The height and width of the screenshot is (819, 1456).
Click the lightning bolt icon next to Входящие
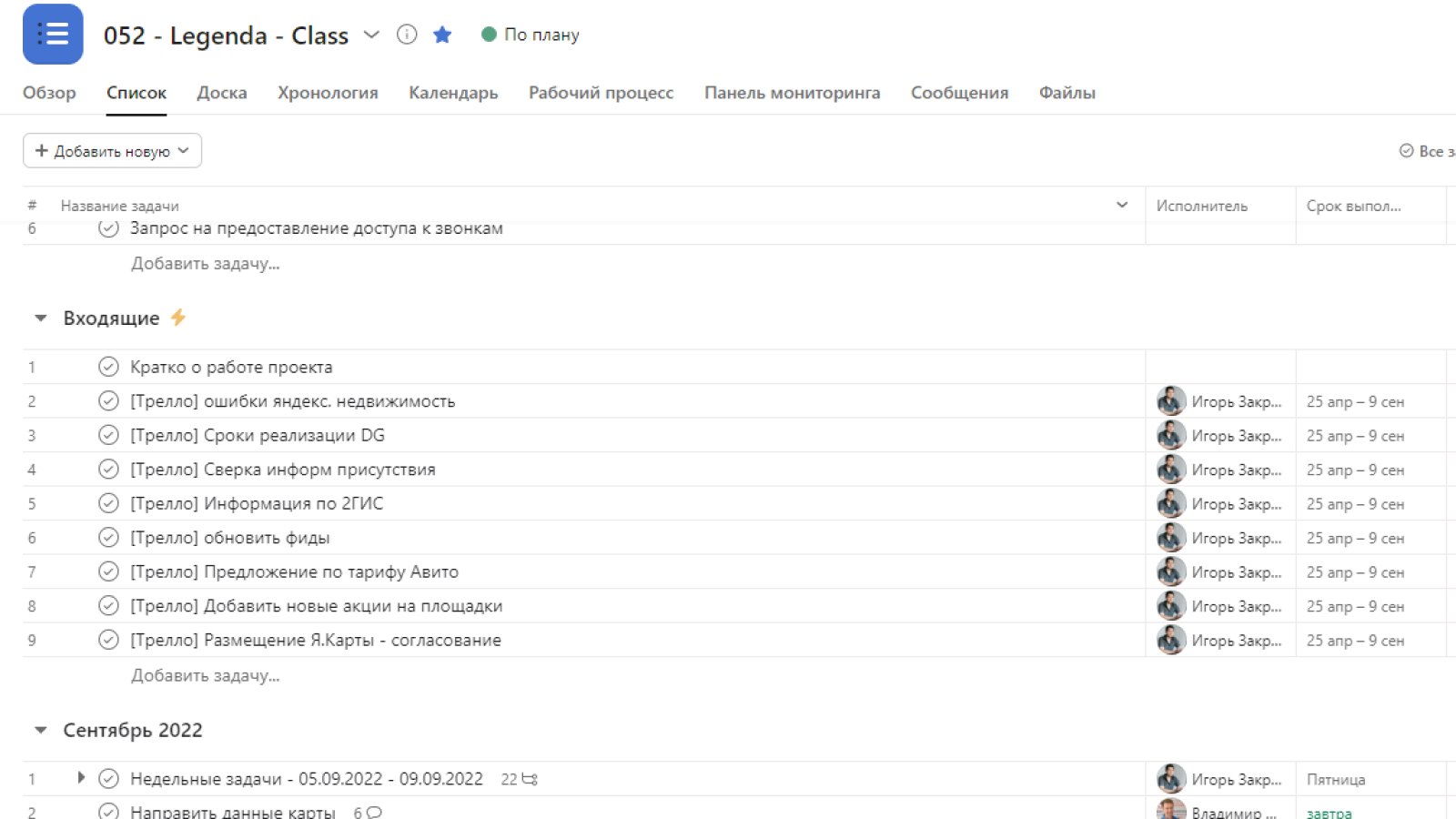pos(178,318)
